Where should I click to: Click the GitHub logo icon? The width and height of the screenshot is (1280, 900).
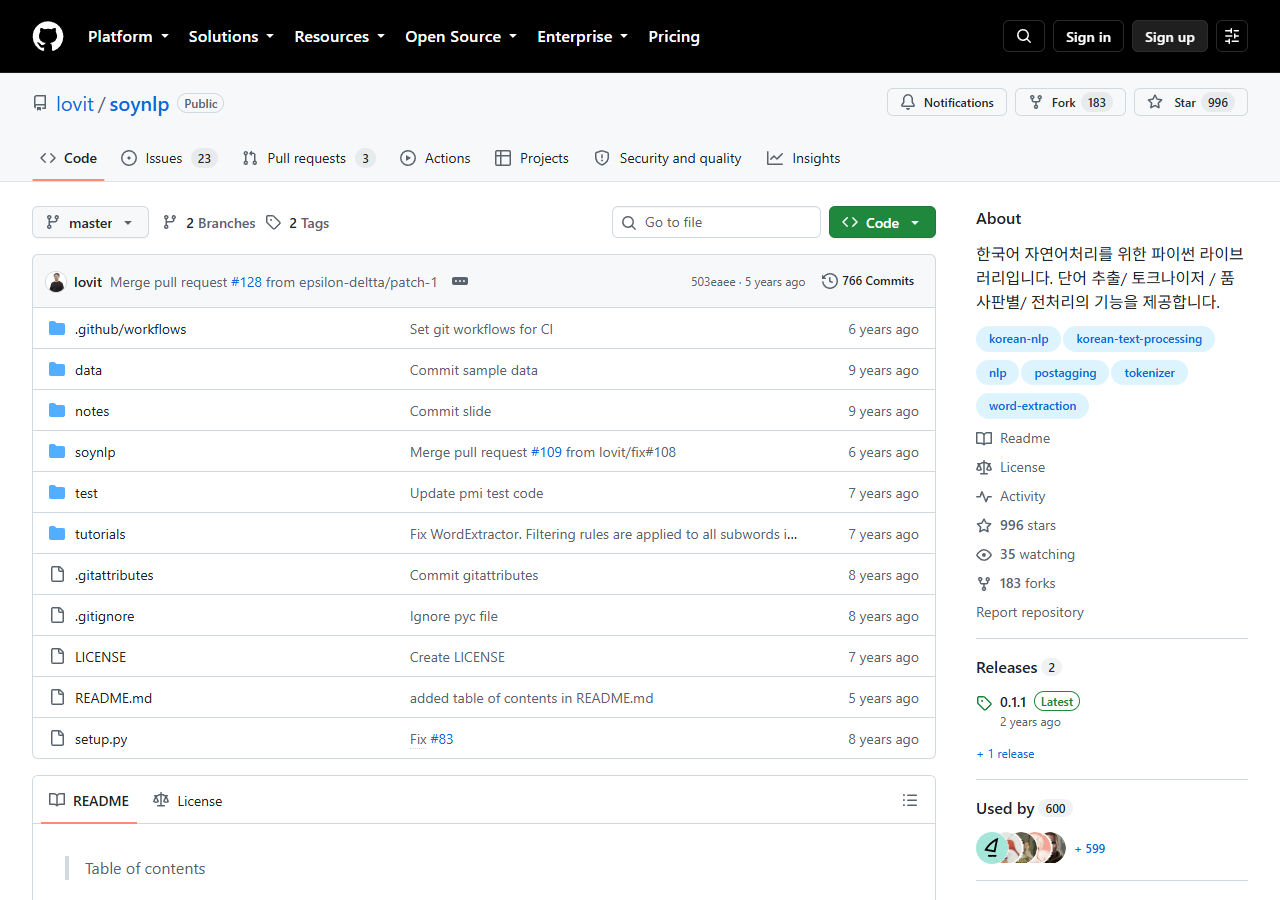[x=48, y=37]
